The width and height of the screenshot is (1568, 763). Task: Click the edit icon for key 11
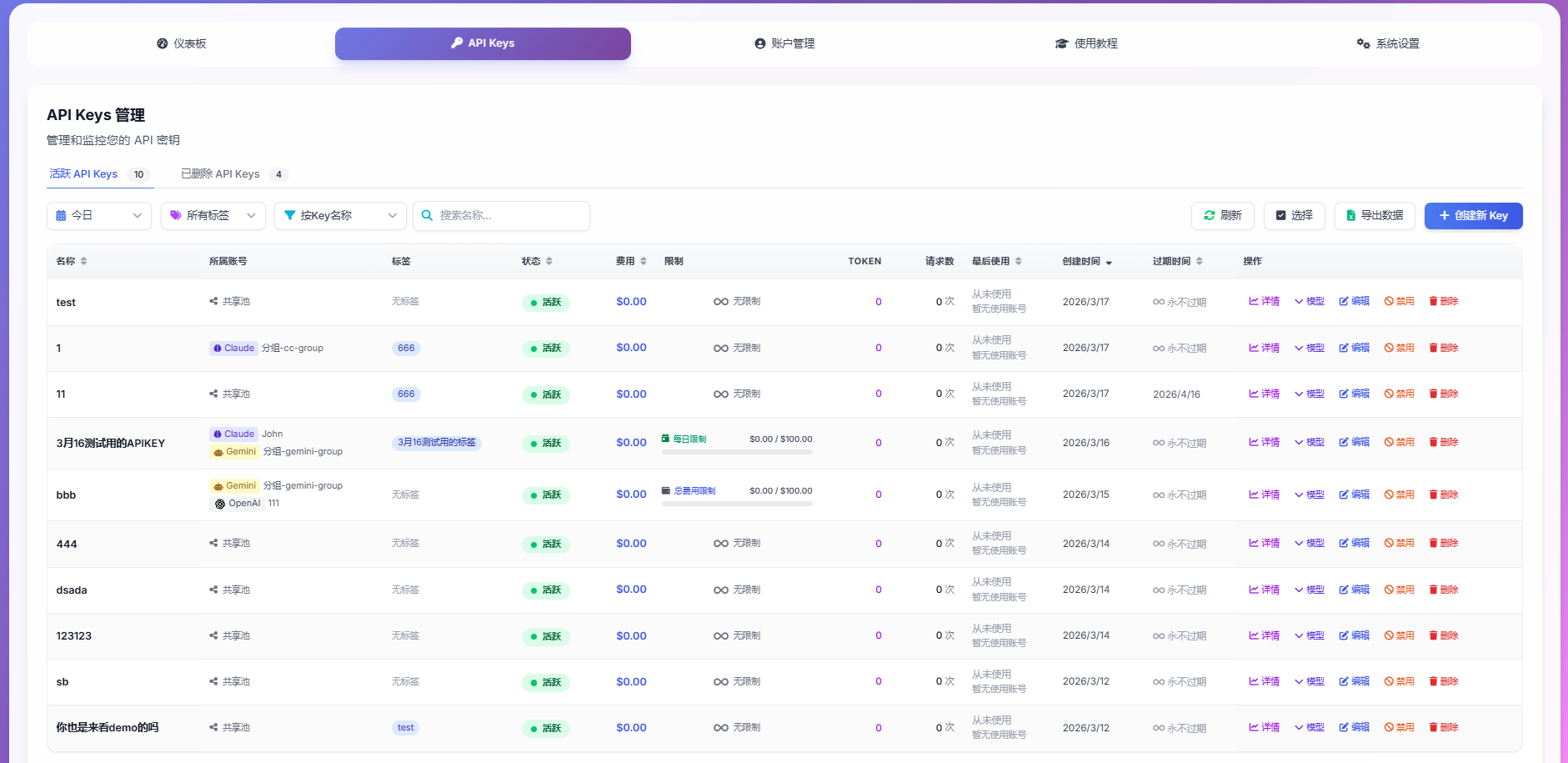tap(1344, 394)
